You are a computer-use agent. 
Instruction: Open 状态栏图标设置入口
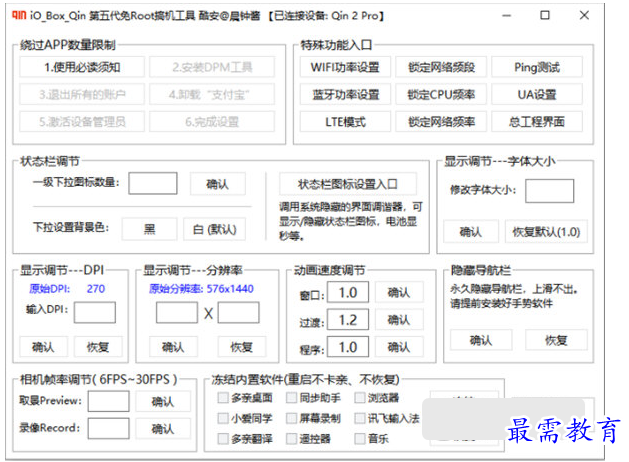(x=347, y=184)
